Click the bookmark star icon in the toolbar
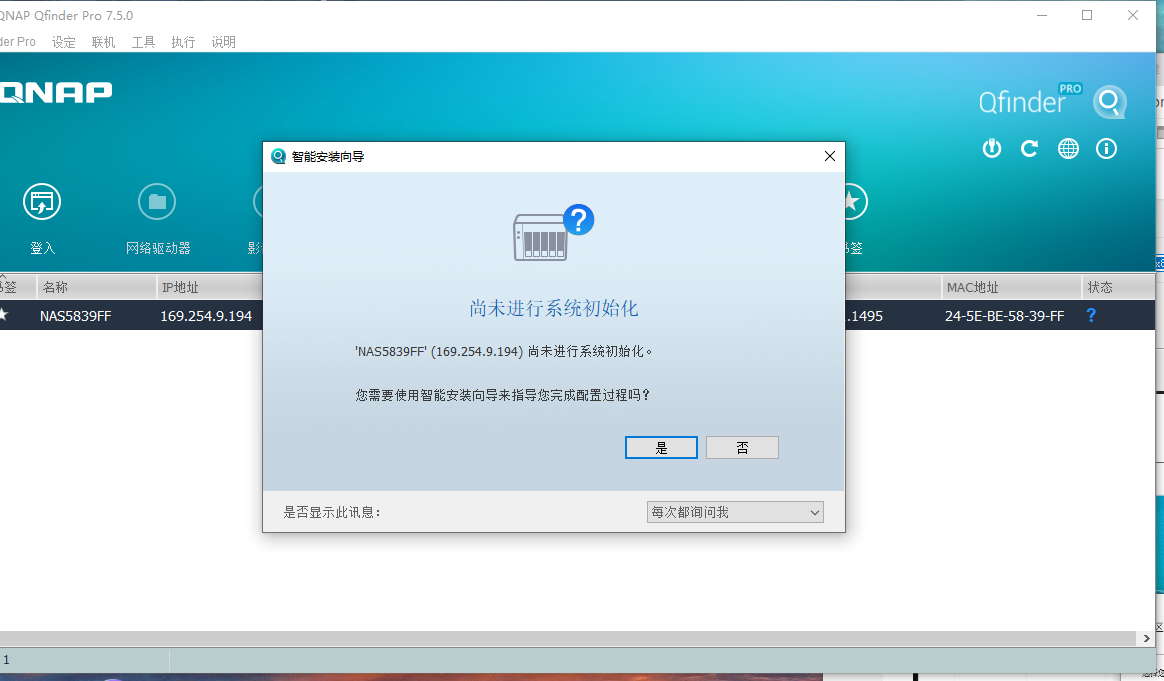The width and height of the screenshot is (1164, 681). pyautogui.click(x=850, y=202)
